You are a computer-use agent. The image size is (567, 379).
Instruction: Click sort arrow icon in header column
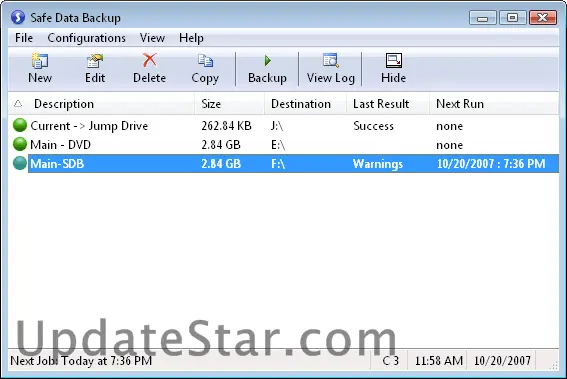pos(18,104)
